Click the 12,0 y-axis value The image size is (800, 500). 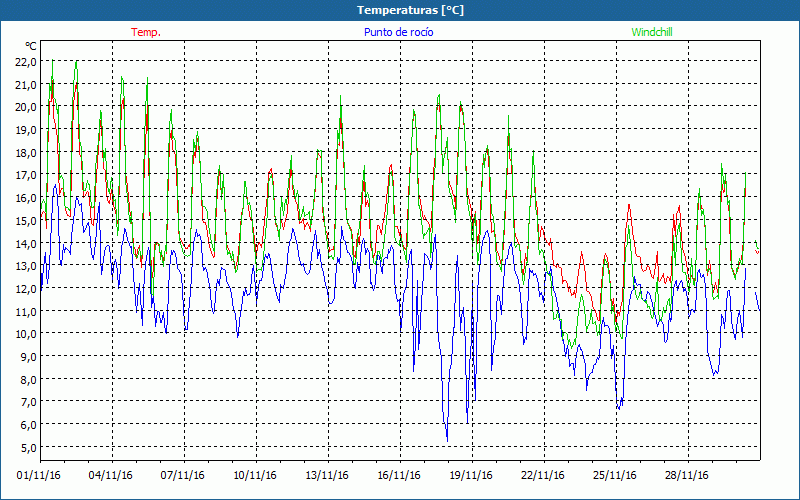tap(27, 289)
